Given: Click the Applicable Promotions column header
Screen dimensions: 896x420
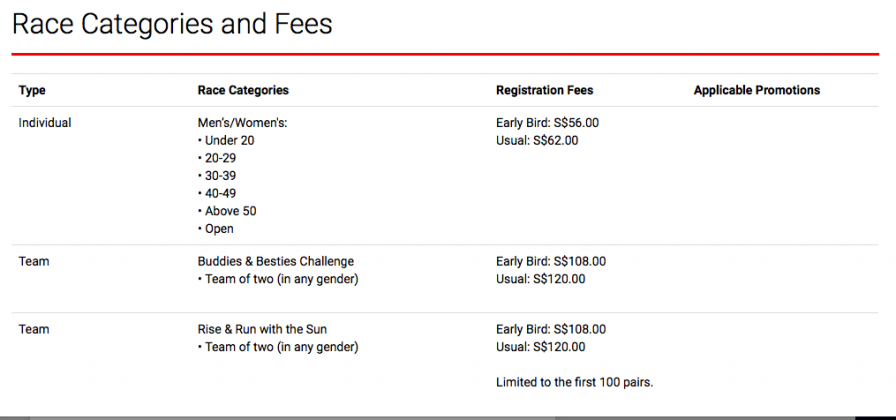Looking at the screenshot, I should click(757, 90).
